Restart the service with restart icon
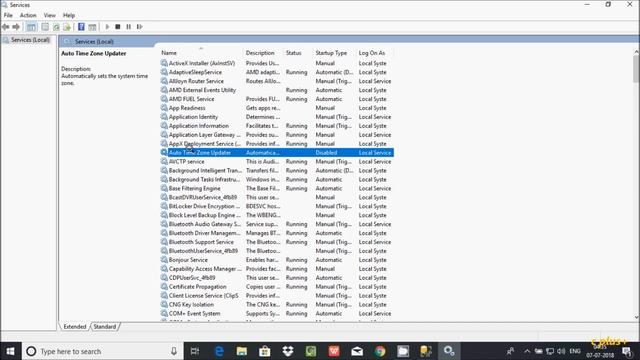640x360 pixels. [x=140, y=27]
